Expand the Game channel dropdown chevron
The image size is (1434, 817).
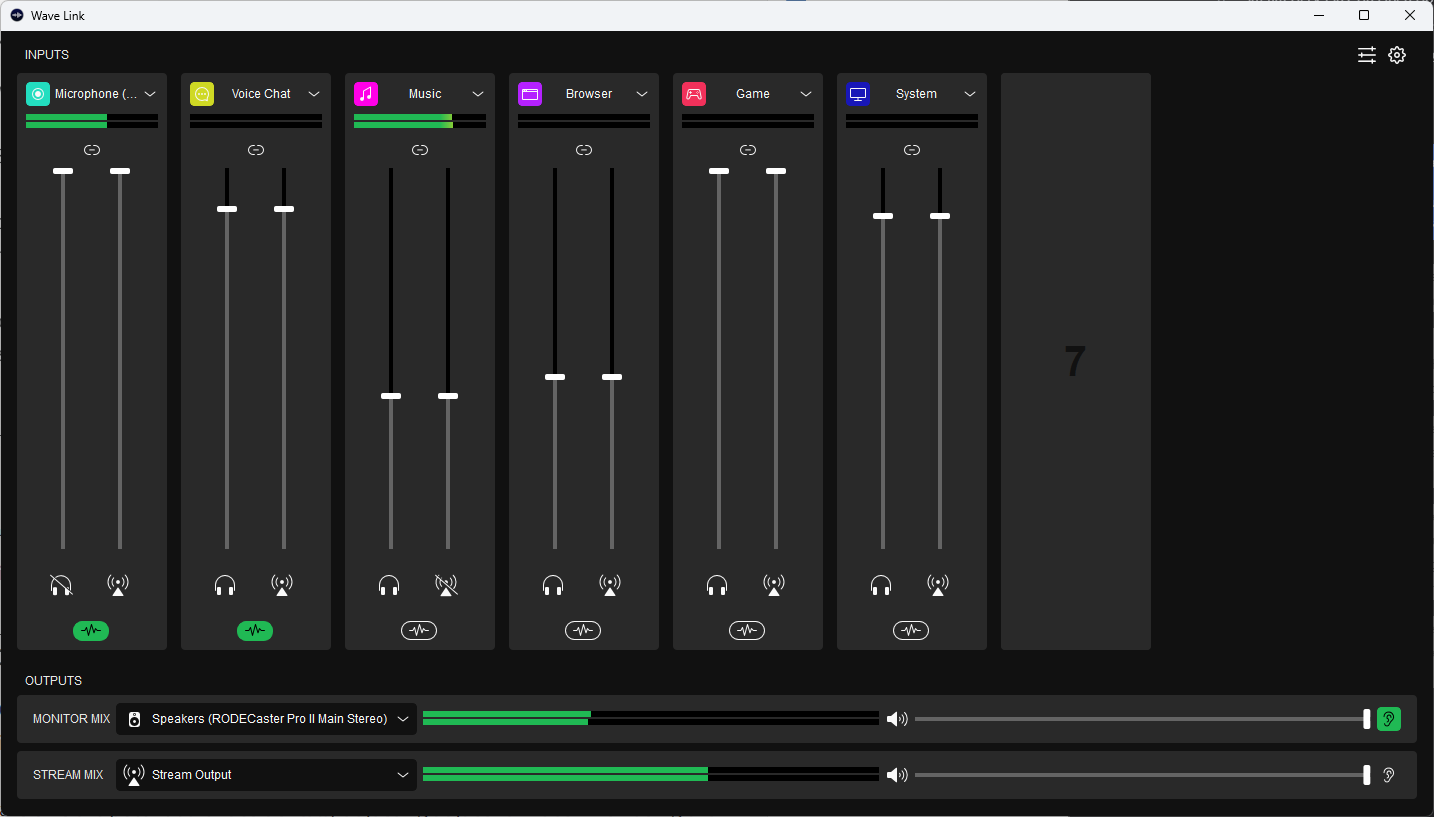coord(806,94)
